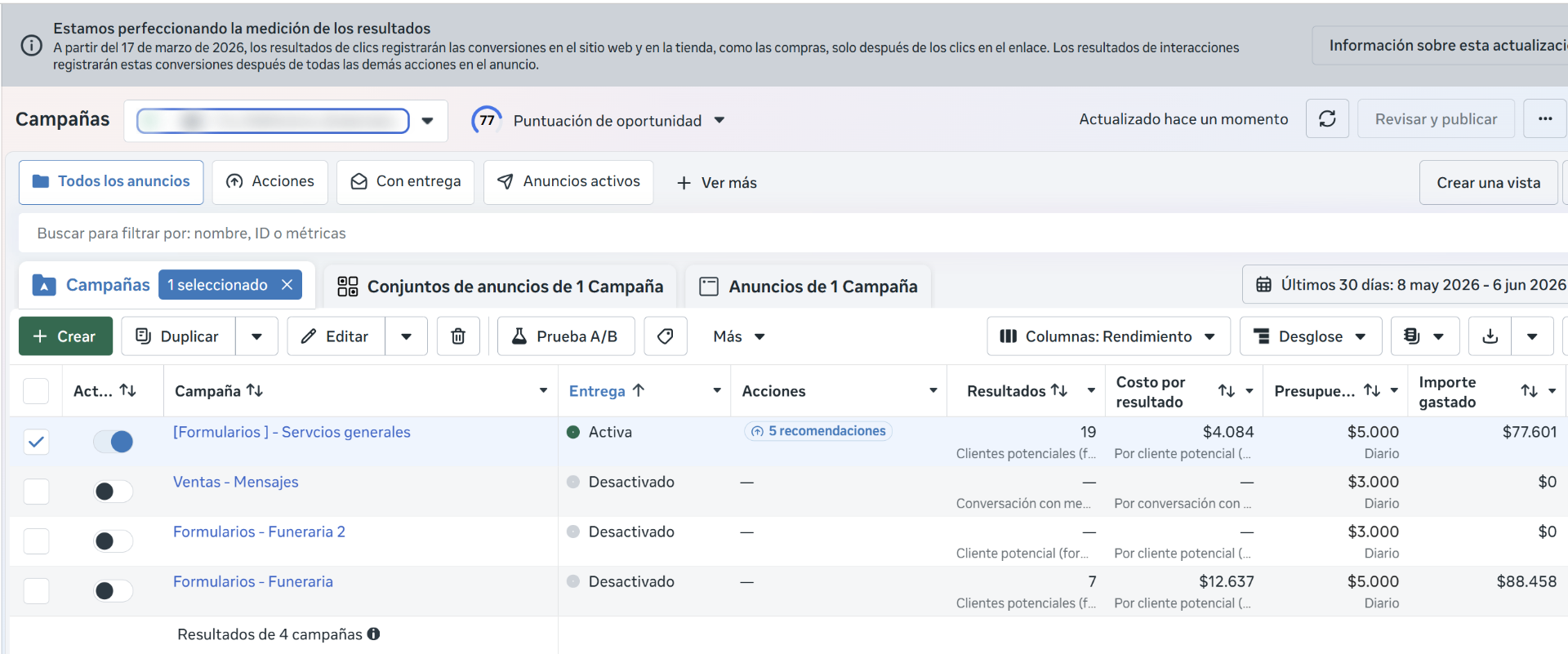Open the Entrega column dropdown arrow
Screen dimensions: 1568x654
pos(716,390)
